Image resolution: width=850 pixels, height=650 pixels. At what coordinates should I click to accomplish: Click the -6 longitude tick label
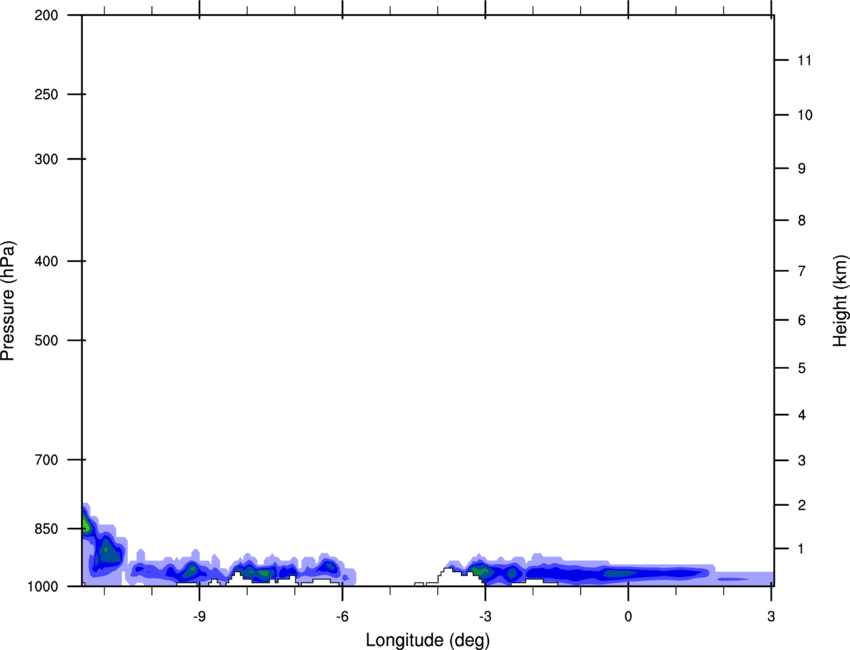coord(342,616)
